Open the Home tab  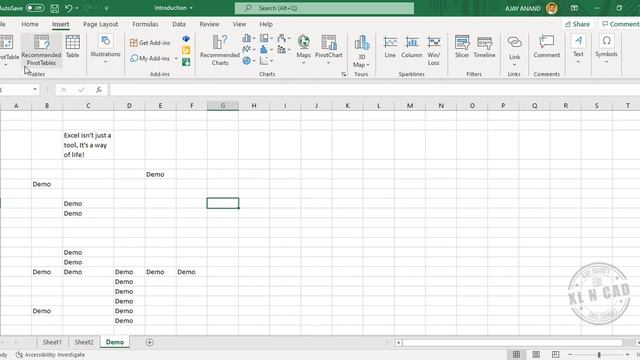(30, 24)
